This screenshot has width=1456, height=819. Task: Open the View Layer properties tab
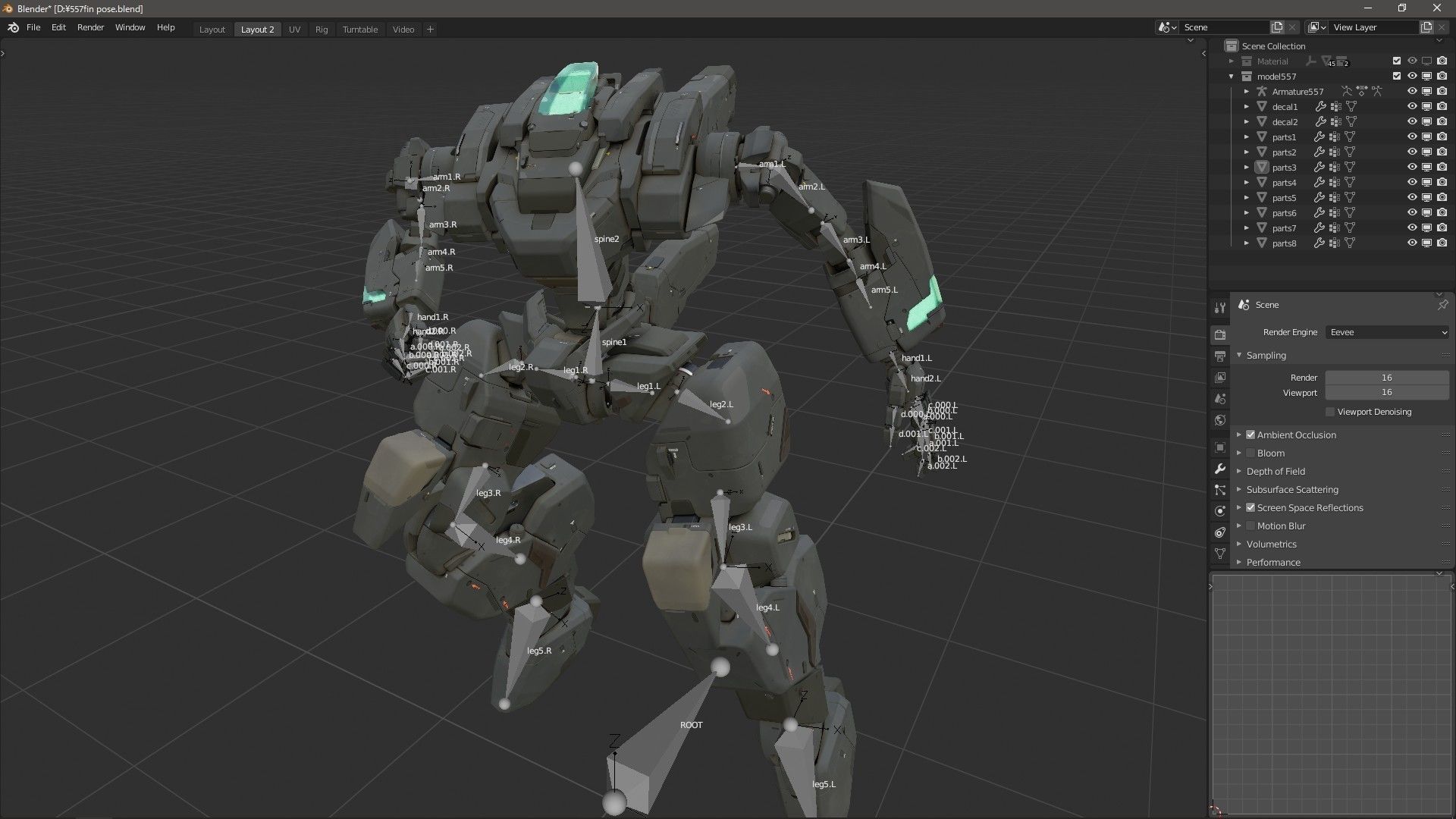click(x=1219, y=377)
